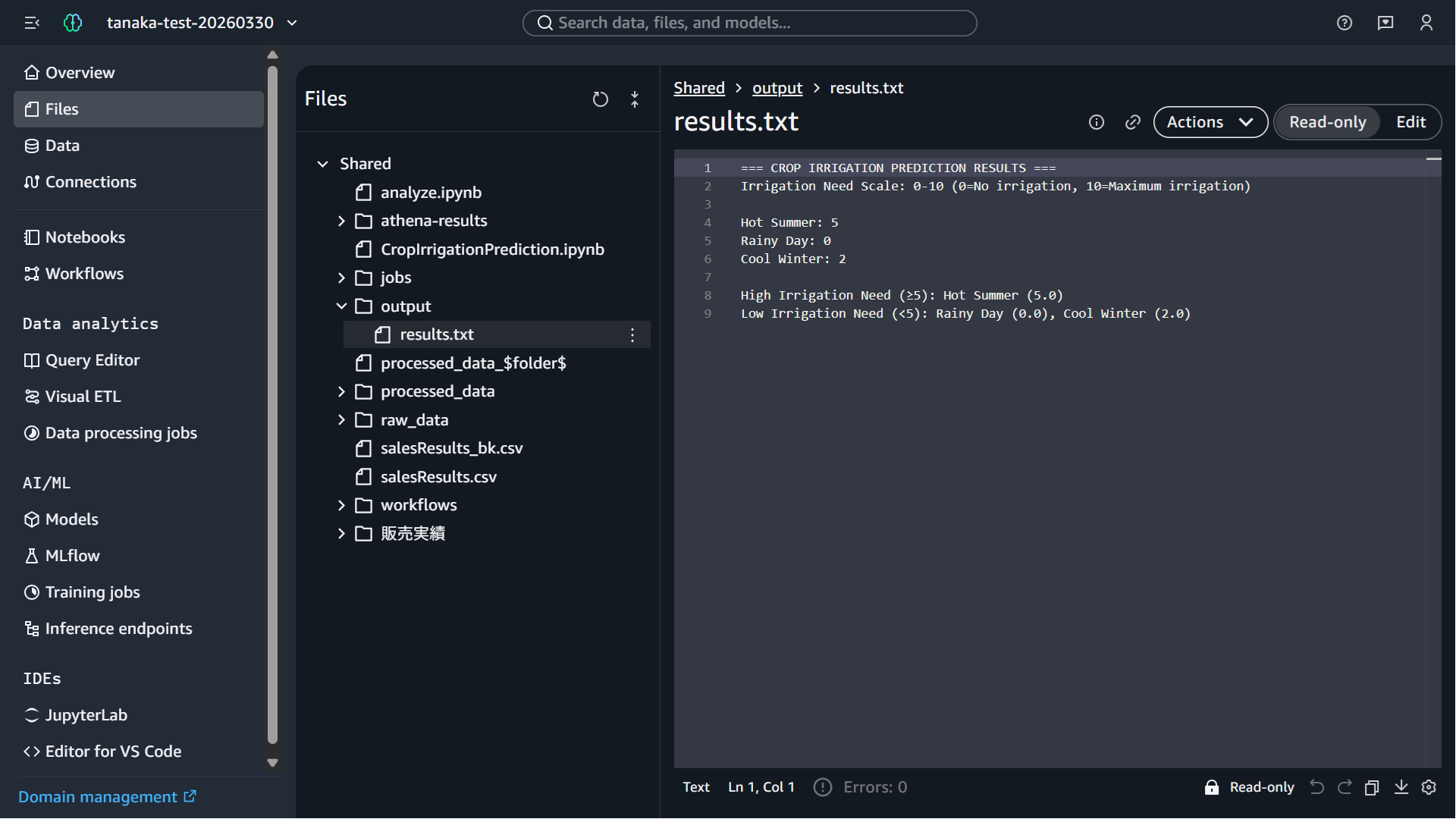1456x819 pixels.
Task: Expand the 販売実績 folder
Action: click(341, 534)
